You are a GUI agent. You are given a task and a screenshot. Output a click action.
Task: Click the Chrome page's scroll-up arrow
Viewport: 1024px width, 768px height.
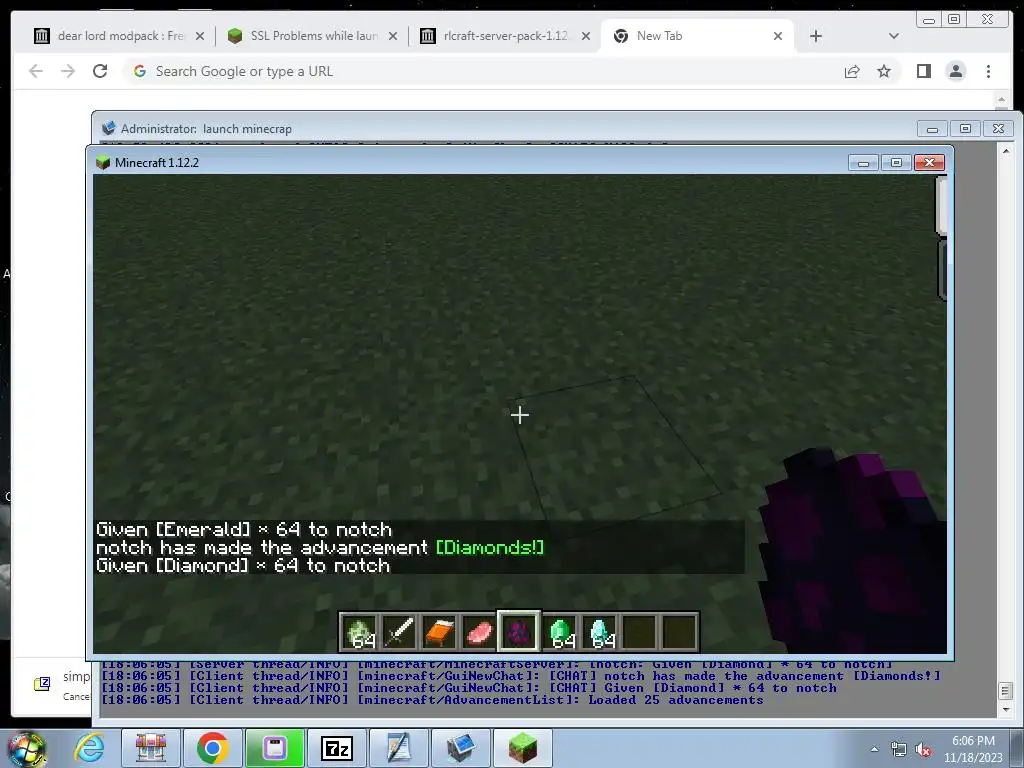[x=1002, y=100]
